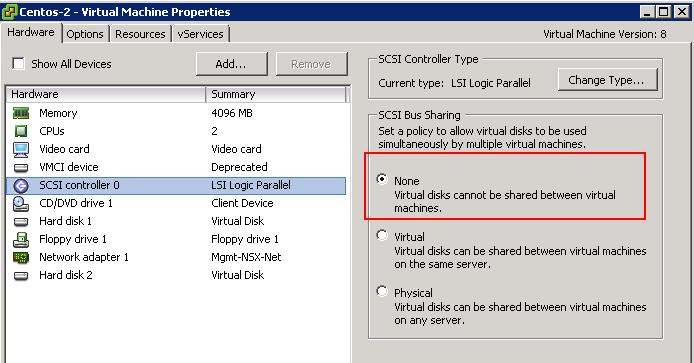The height and width of the screenshot is (363, 694).
Task: Choose Physical SCSI bus sharing
Action: [382, 291]
